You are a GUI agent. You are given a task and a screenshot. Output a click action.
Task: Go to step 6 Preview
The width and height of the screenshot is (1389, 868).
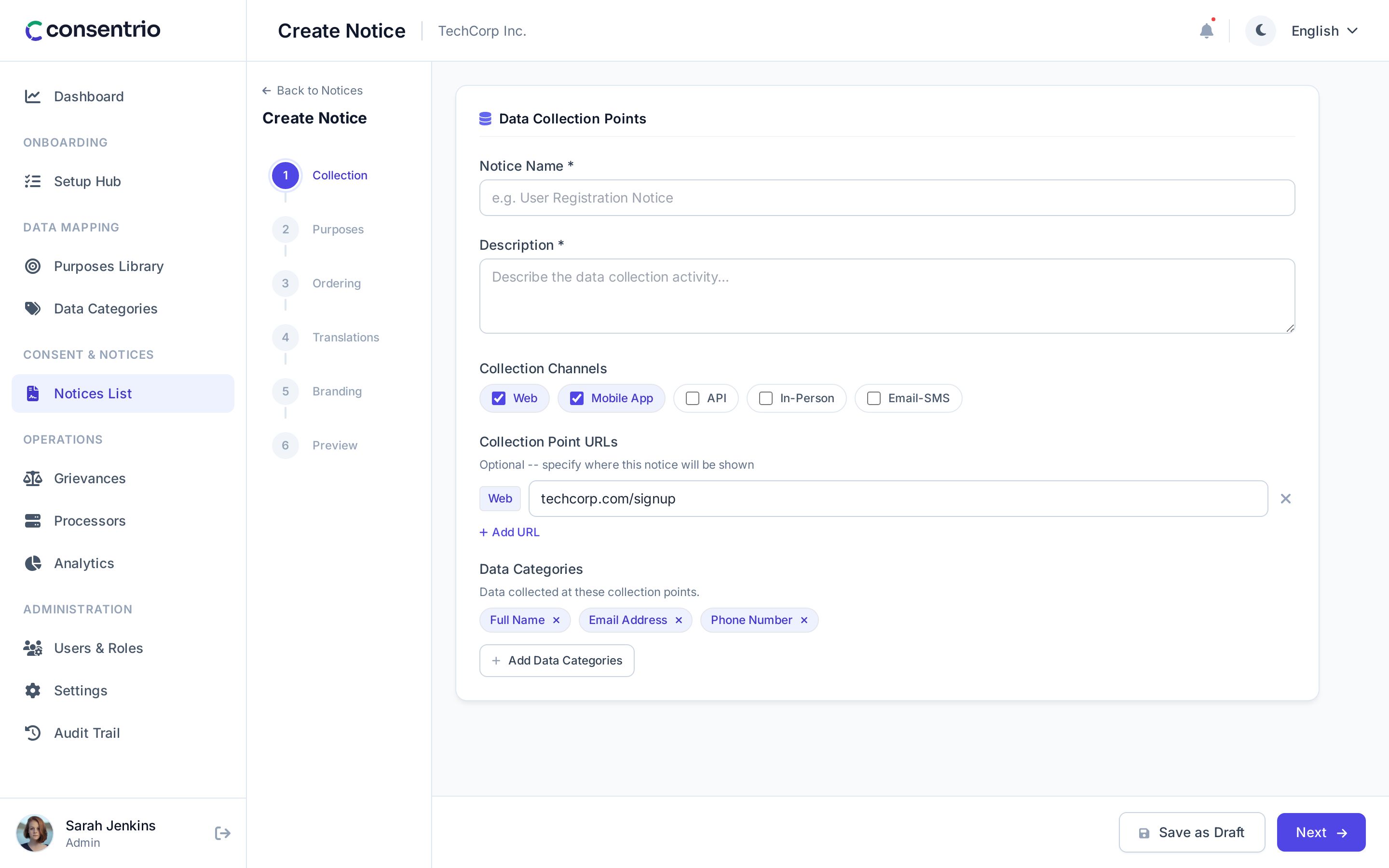click(x=315, y=445)
